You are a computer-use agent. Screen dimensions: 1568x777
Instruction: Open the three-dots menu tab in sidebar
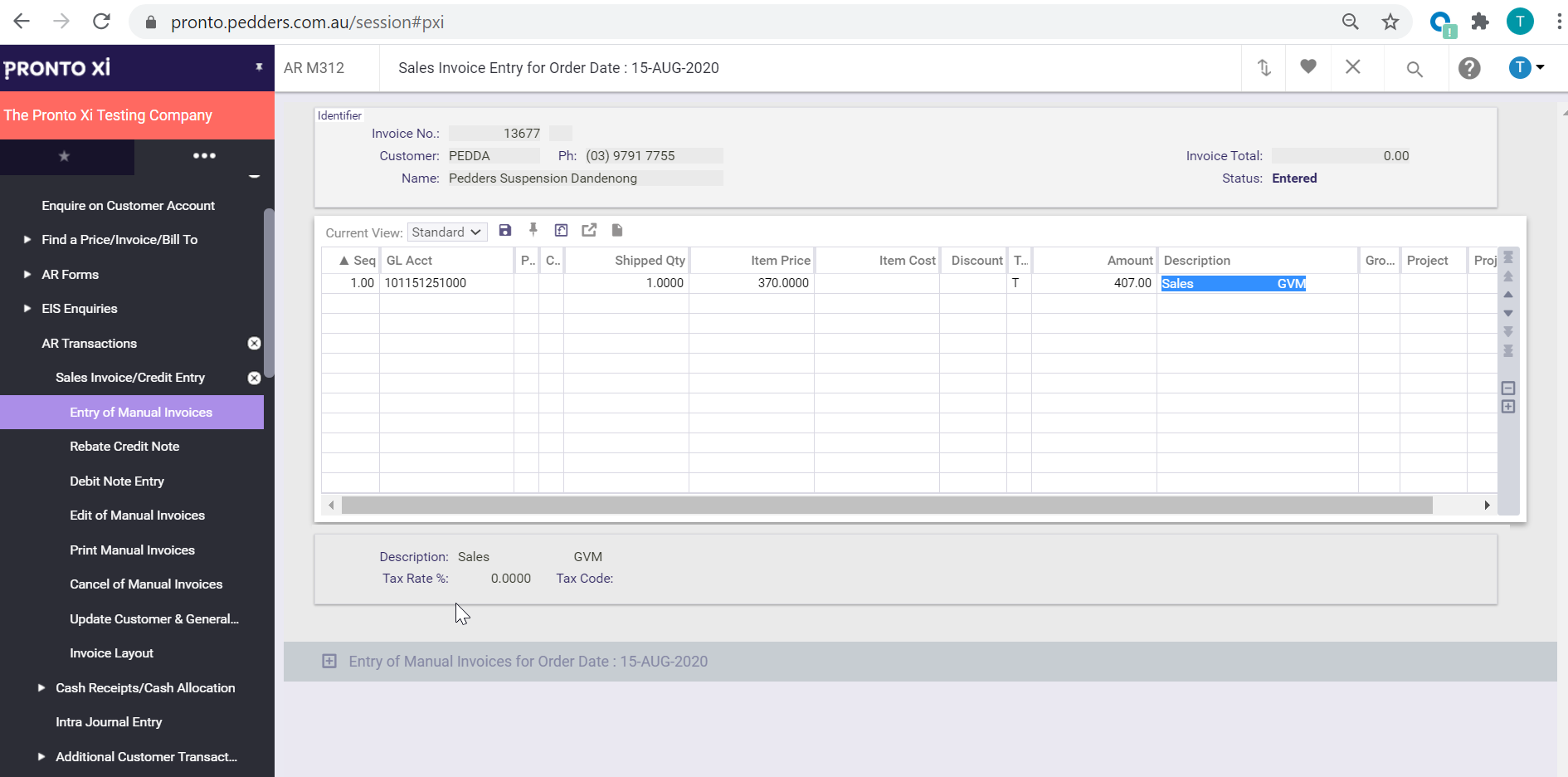tap(204, 155)
